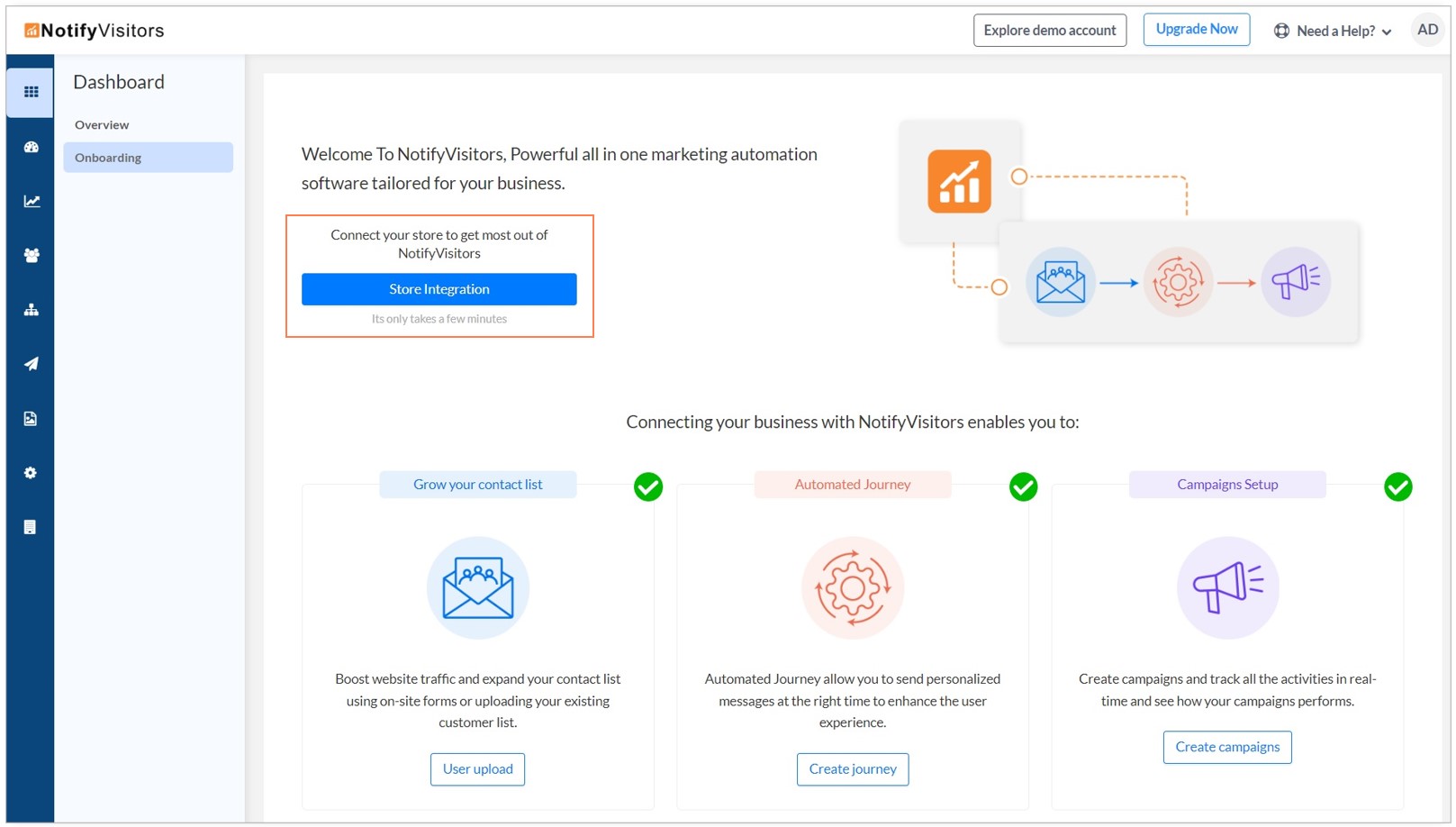
Task: Open the users group icon in sidebar
Action: coord(31,256)
